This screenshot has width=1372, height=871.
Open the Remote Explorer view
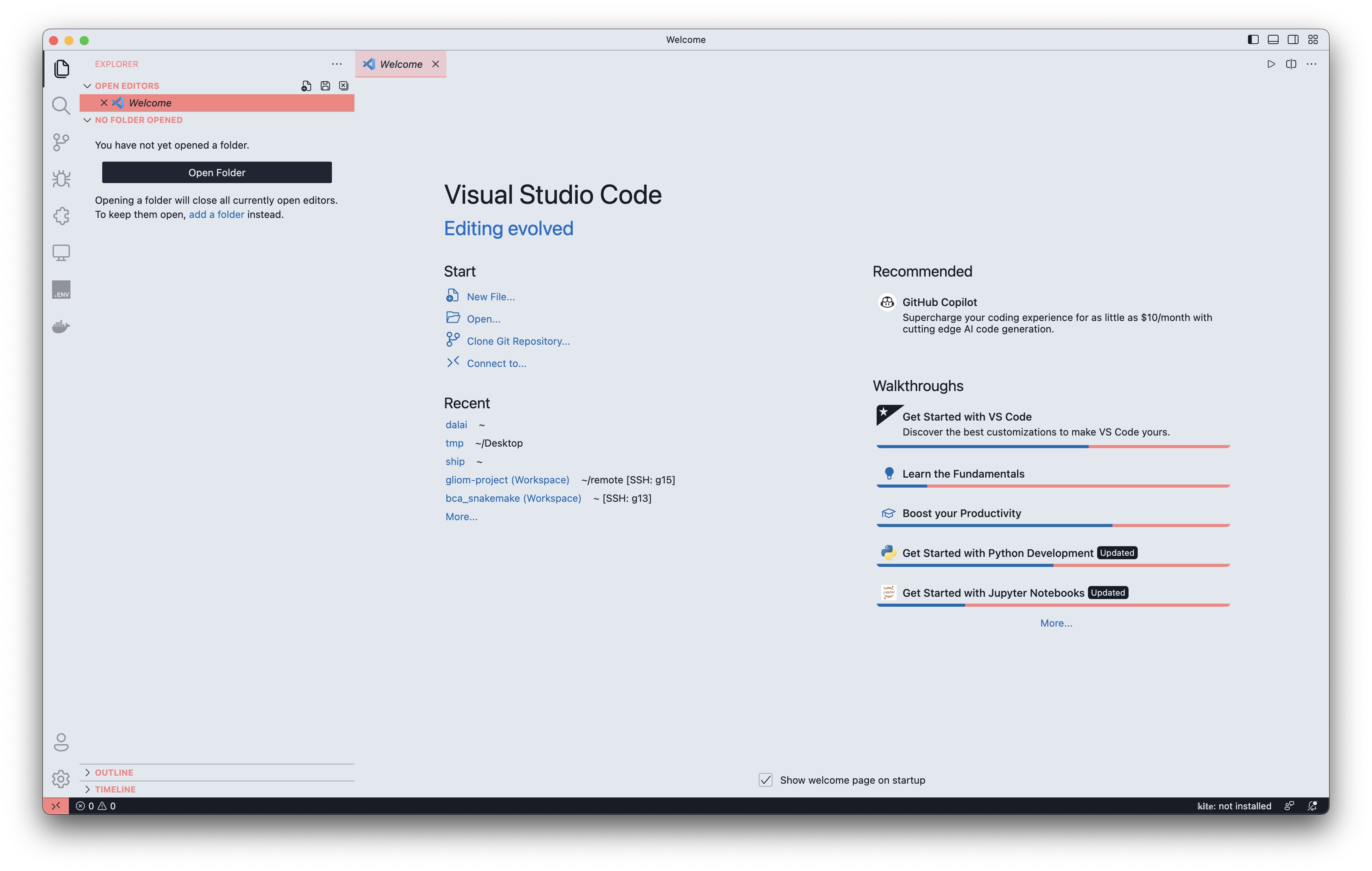(x=61, y=252)
